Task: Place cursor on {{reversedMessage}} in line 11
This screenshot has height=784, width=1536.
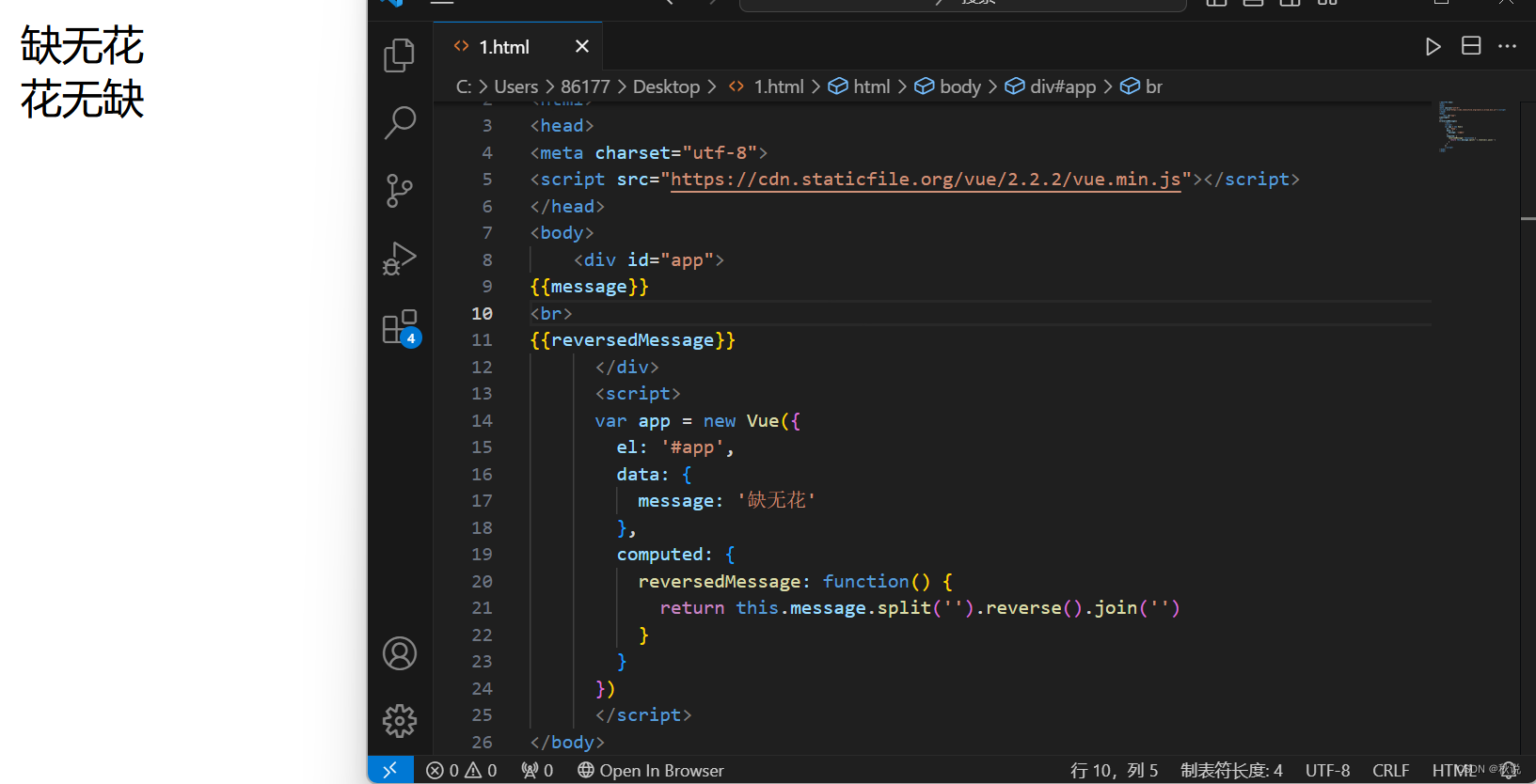Action: [633, 340]
